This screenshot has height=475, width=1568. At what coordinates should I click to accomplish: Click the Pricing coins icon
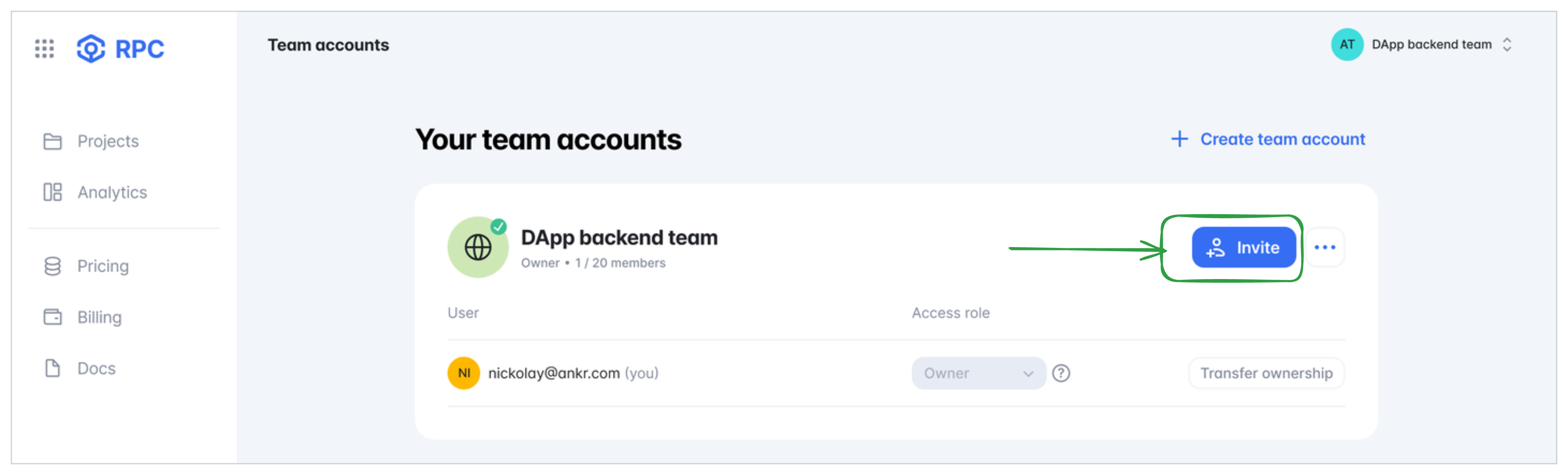pyautogui.click(x=52, y=266)
